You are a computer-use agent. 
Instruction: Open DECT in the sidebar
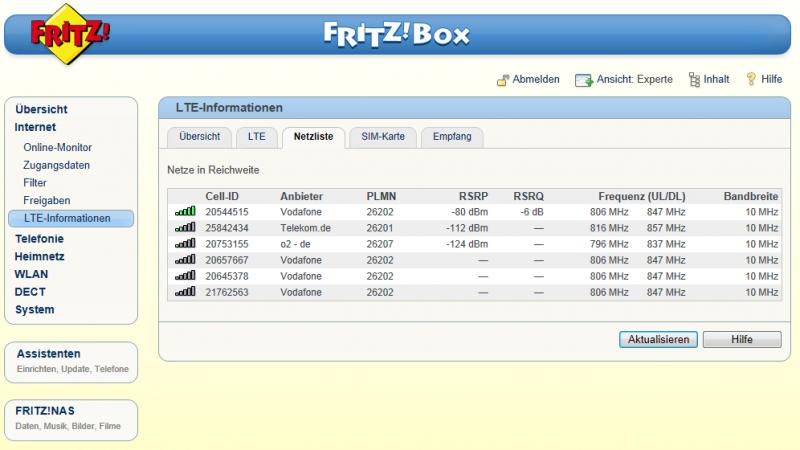tap(30, 292)
